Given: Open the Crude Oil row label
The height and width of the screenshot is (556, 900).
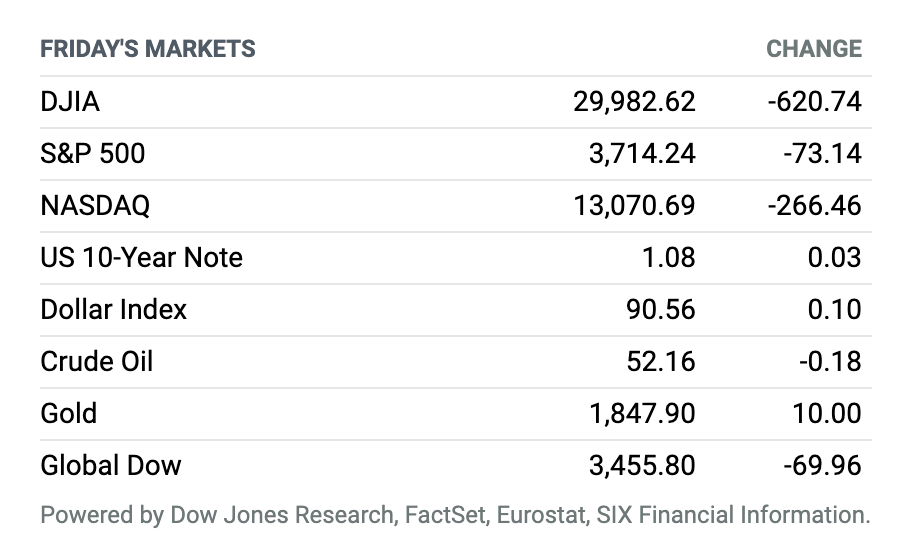Looking at the screenshot, I should pos(96,361).
